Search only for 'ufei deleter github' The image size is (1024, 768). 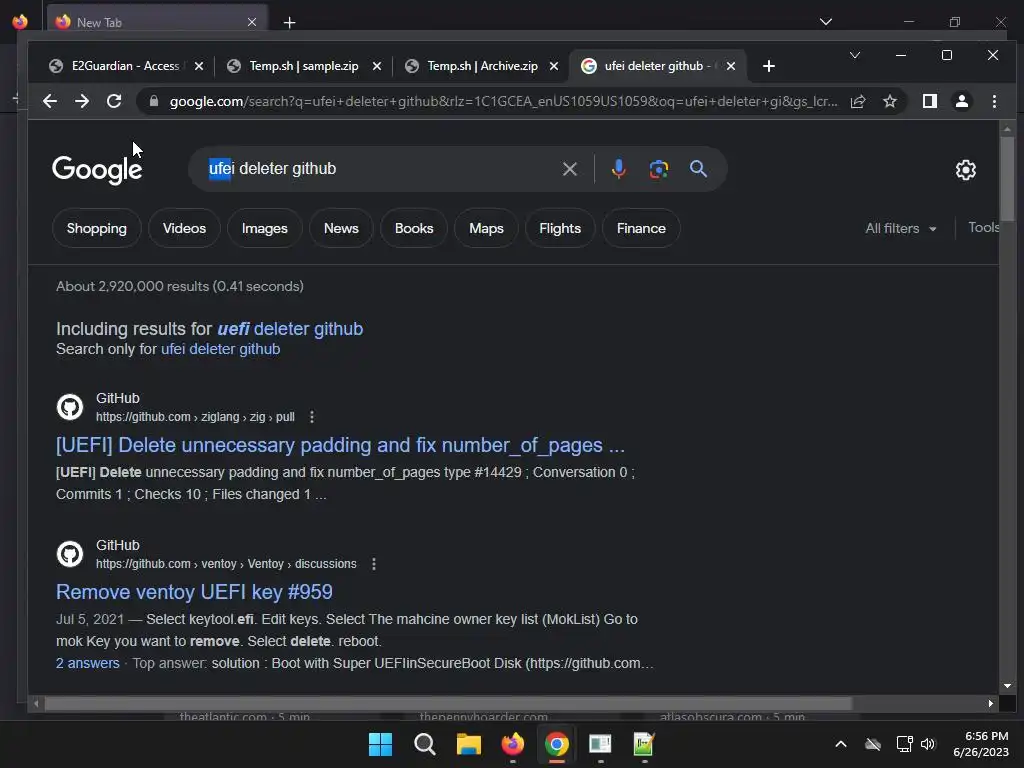coord(220,349)
